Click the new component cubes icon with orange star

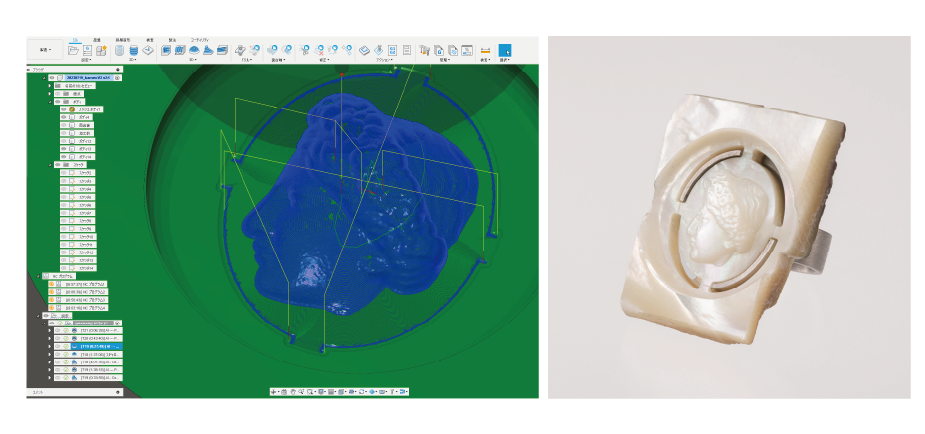(101, 50)
